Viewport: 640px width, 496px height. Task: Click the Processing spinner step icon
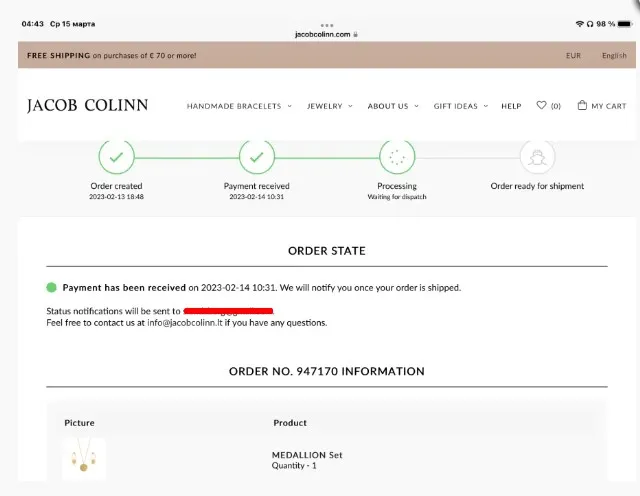[397, 157]
